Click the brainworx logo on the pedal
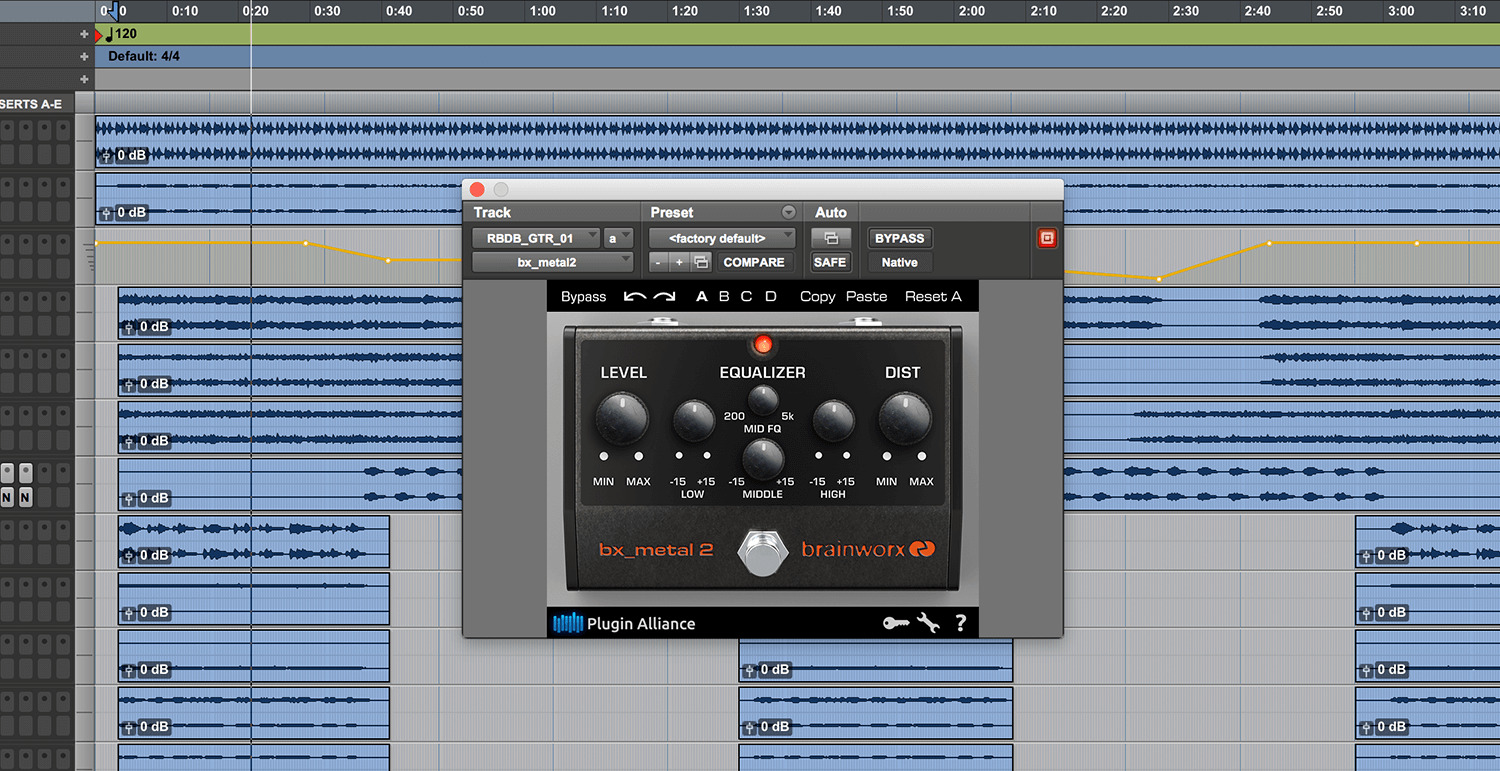Screen dimensions: 1500x771 click(x=867, y=549)
